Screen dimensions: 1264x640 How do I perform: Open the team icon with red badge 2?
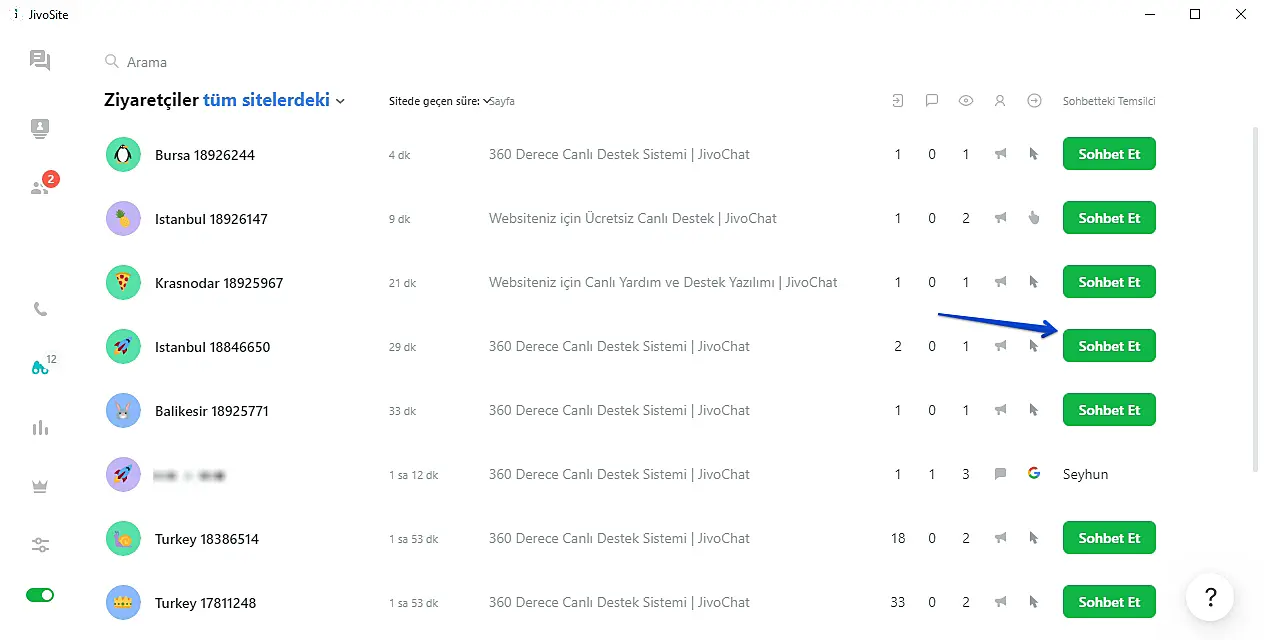point(40,187)
